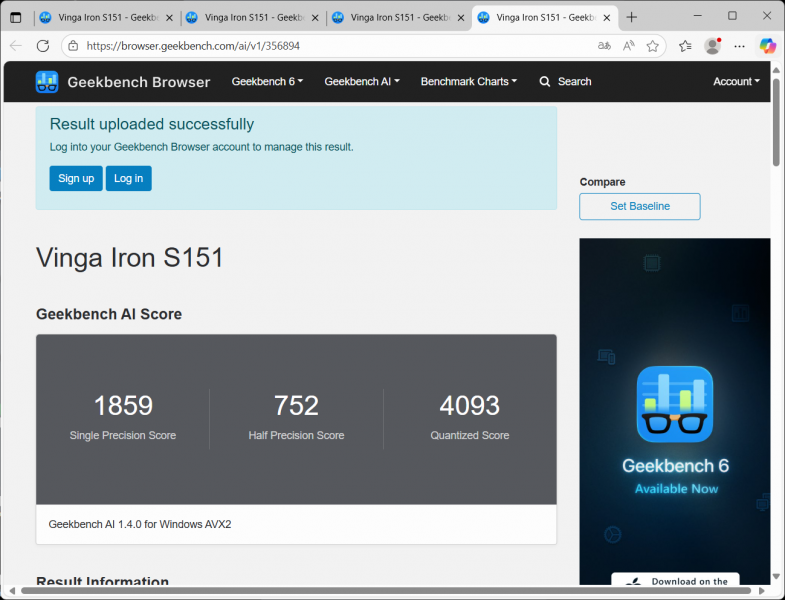785x600 pixels.
Task: Add page to favorites star
Action: (x=652, y=46)
